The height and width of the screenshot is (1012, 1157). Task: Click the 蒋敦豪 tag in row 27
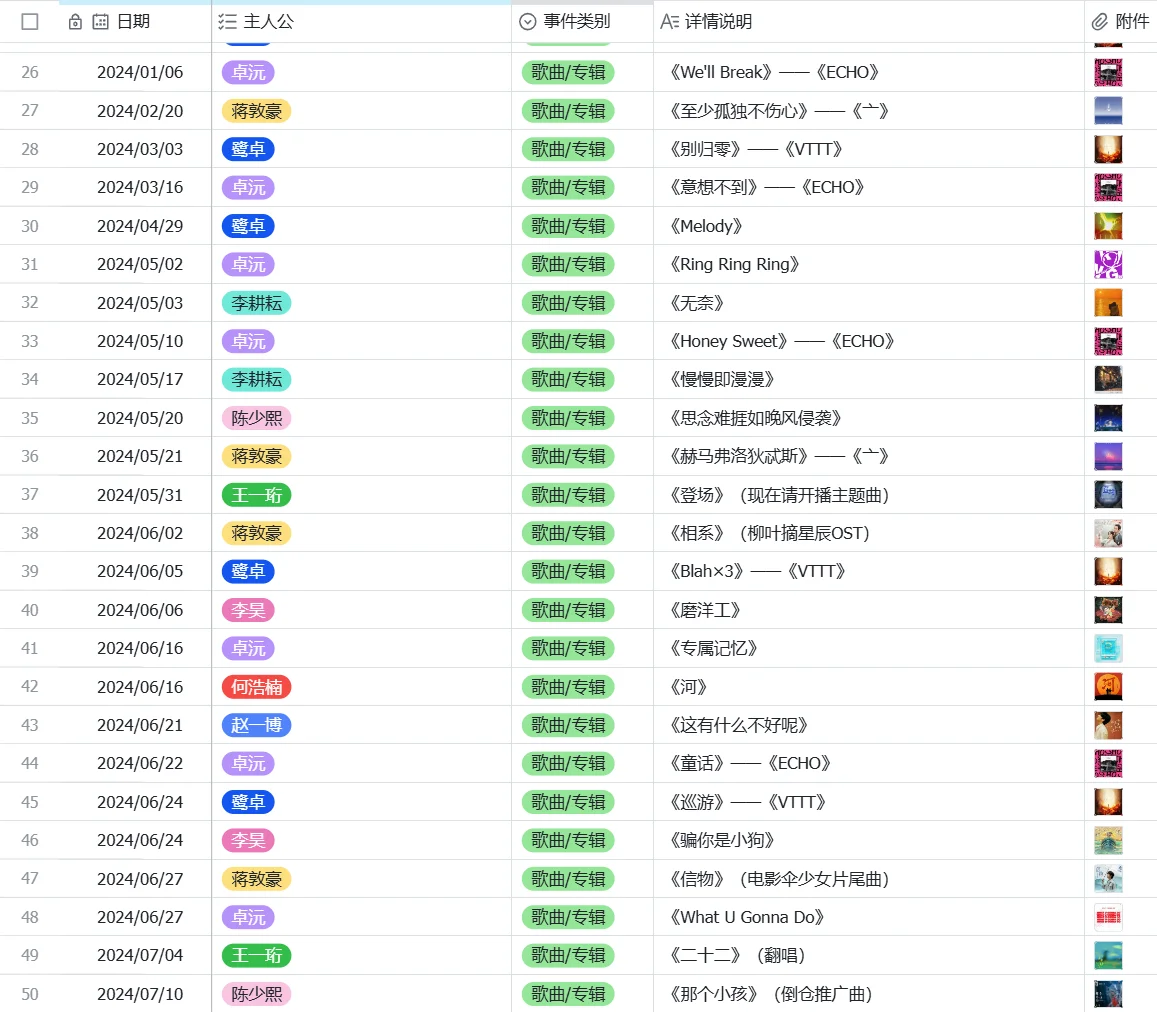257,111
